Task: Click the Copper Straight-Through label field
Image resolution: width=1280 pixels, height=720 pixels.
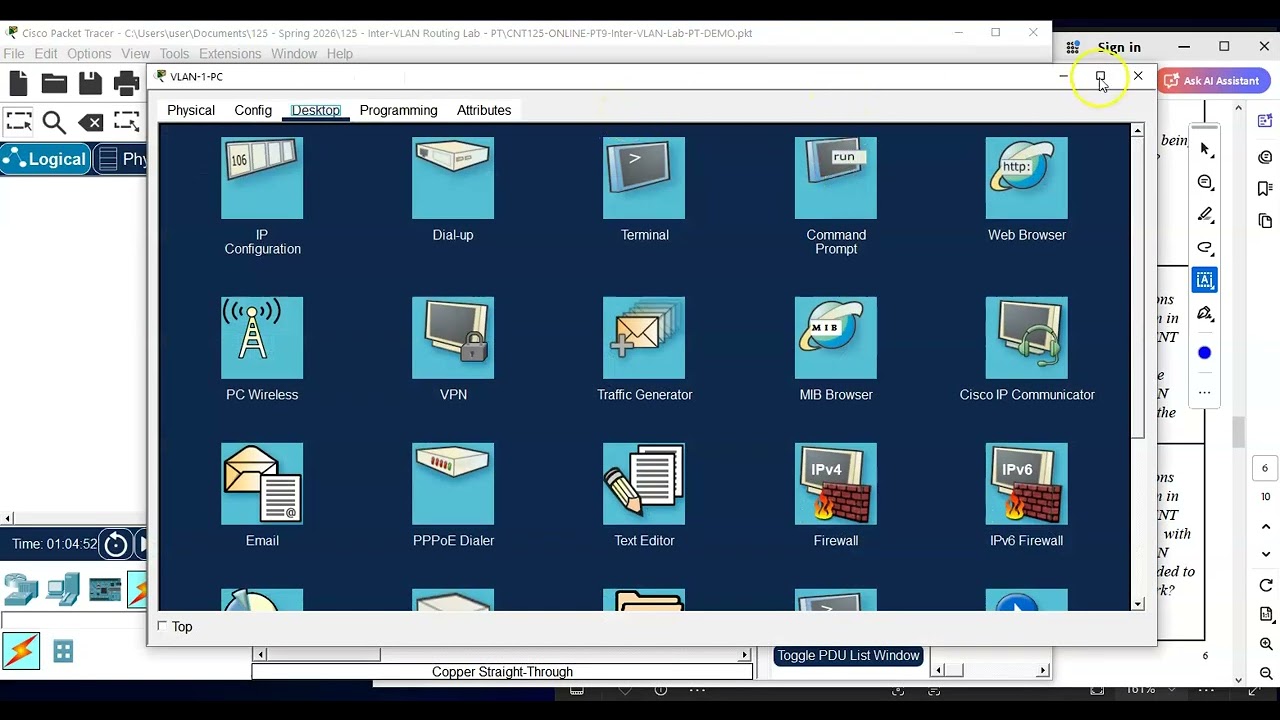Action: (502, 672)
